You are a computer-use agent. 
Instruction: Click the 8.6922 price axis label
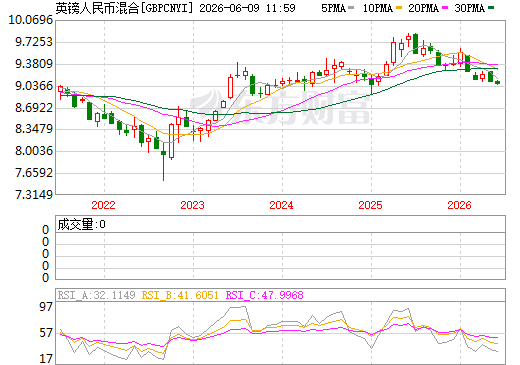tap(34, 108)
